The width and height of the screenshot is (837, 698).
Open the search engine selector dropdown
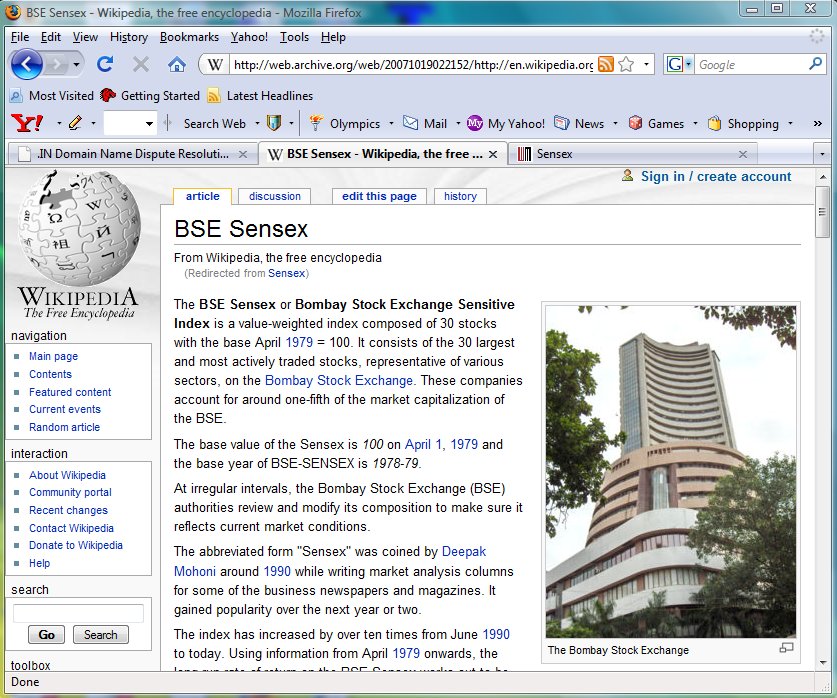click(689, 65)
